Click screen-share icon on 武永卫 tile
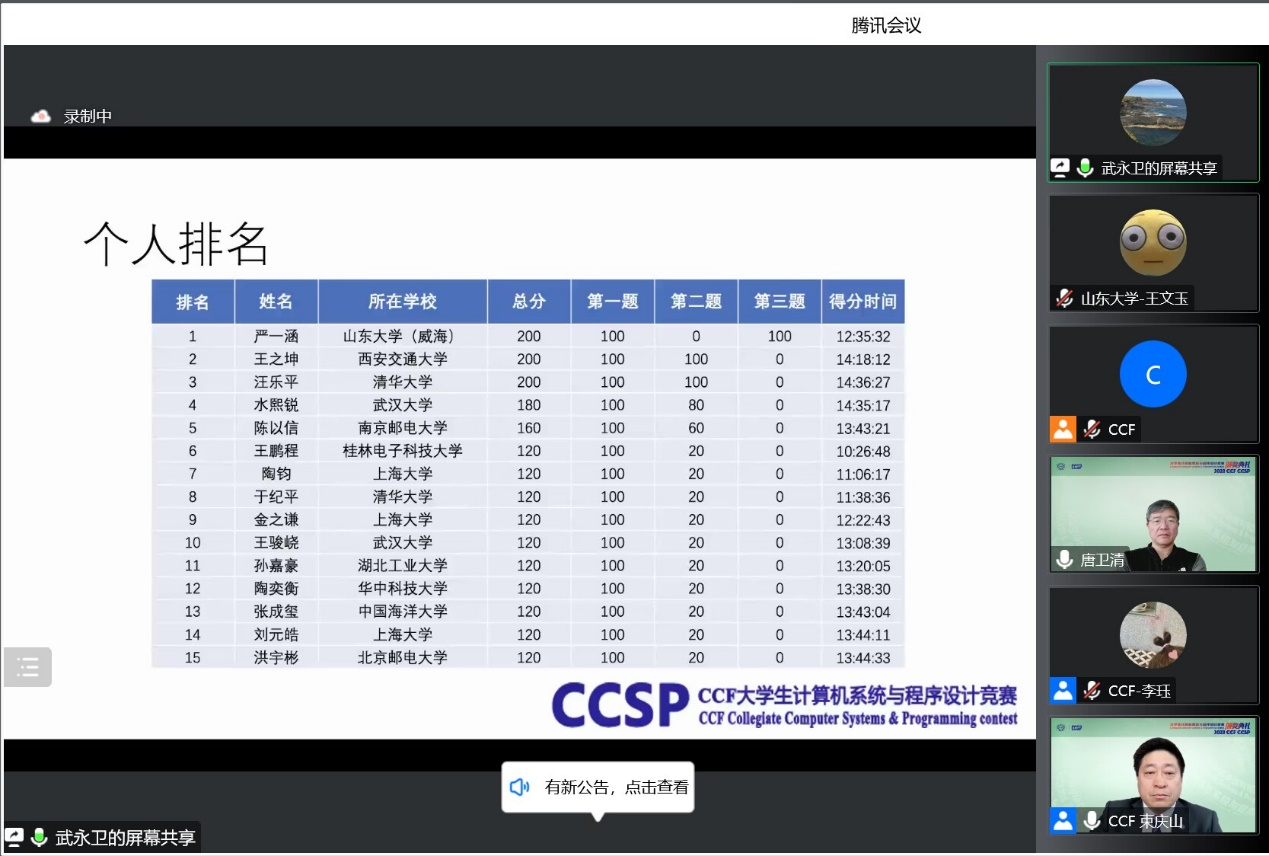The height and width of the screenshot is (856, 1269). point(1060,168)
